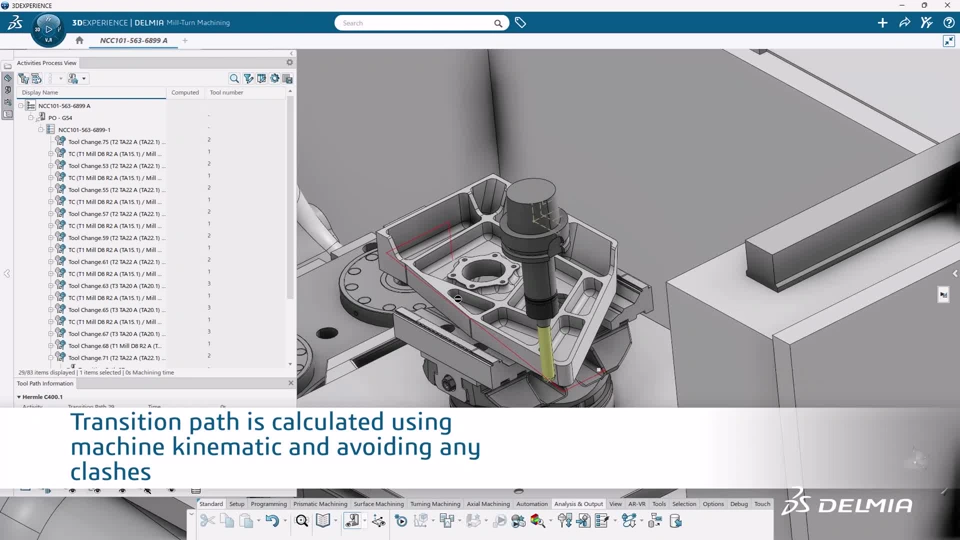This screenshot has width=960, height=540.
Task: Switch to the Prismatic Machining tab
Action: pyautogui.click(x=320, y=504)
